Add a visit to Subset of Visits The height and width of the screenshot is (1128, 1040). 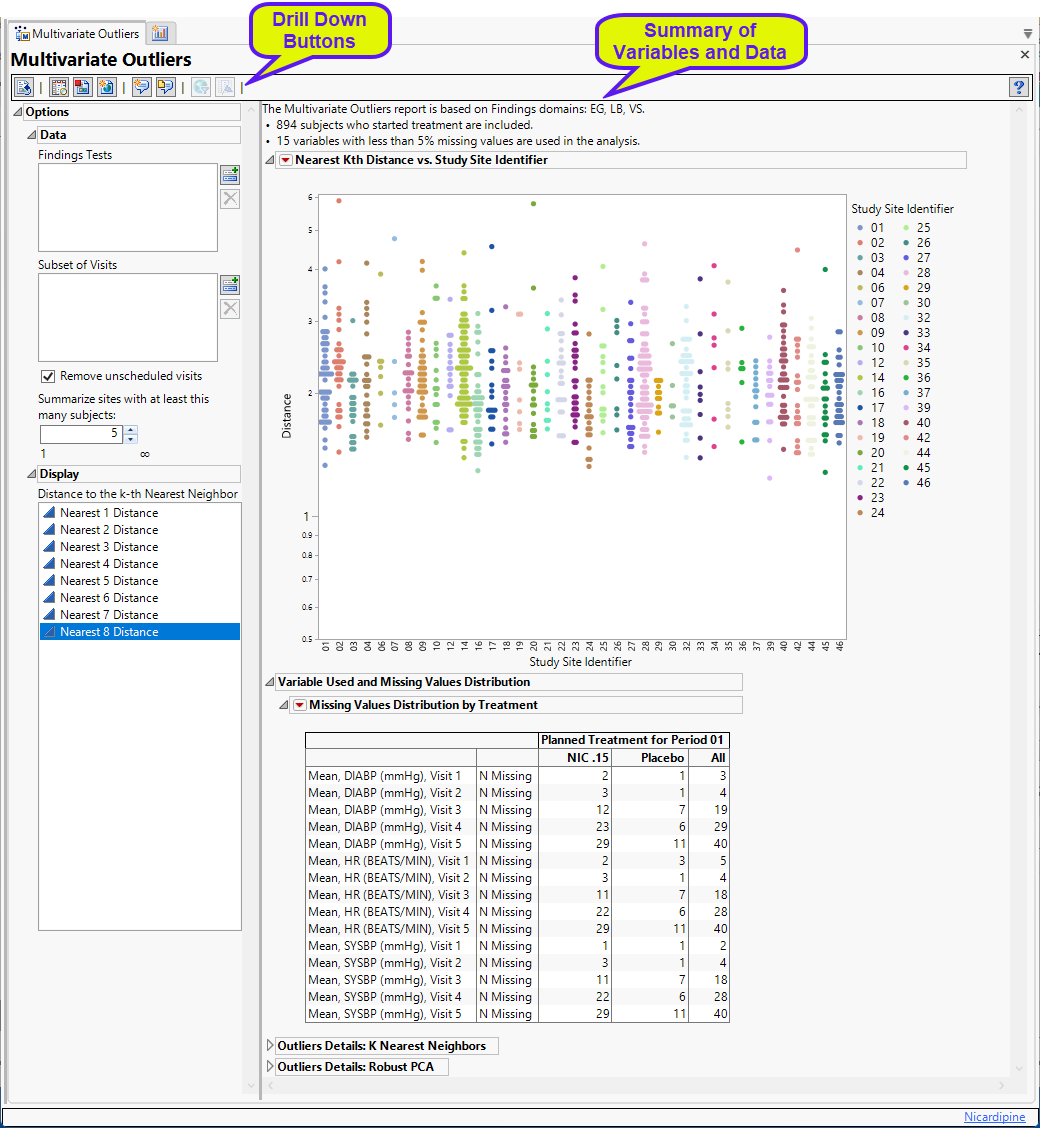[x=230, y=285]
